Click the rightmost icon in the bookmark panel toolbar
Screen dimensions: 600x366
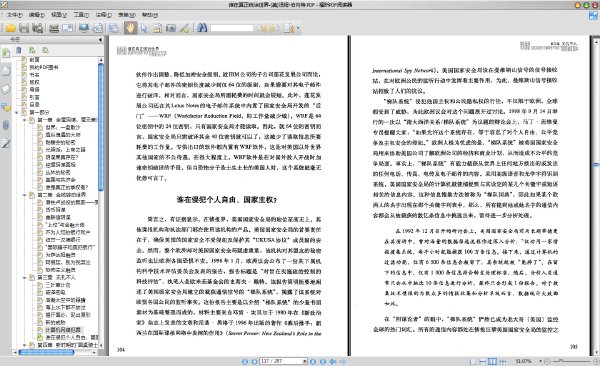46,50
